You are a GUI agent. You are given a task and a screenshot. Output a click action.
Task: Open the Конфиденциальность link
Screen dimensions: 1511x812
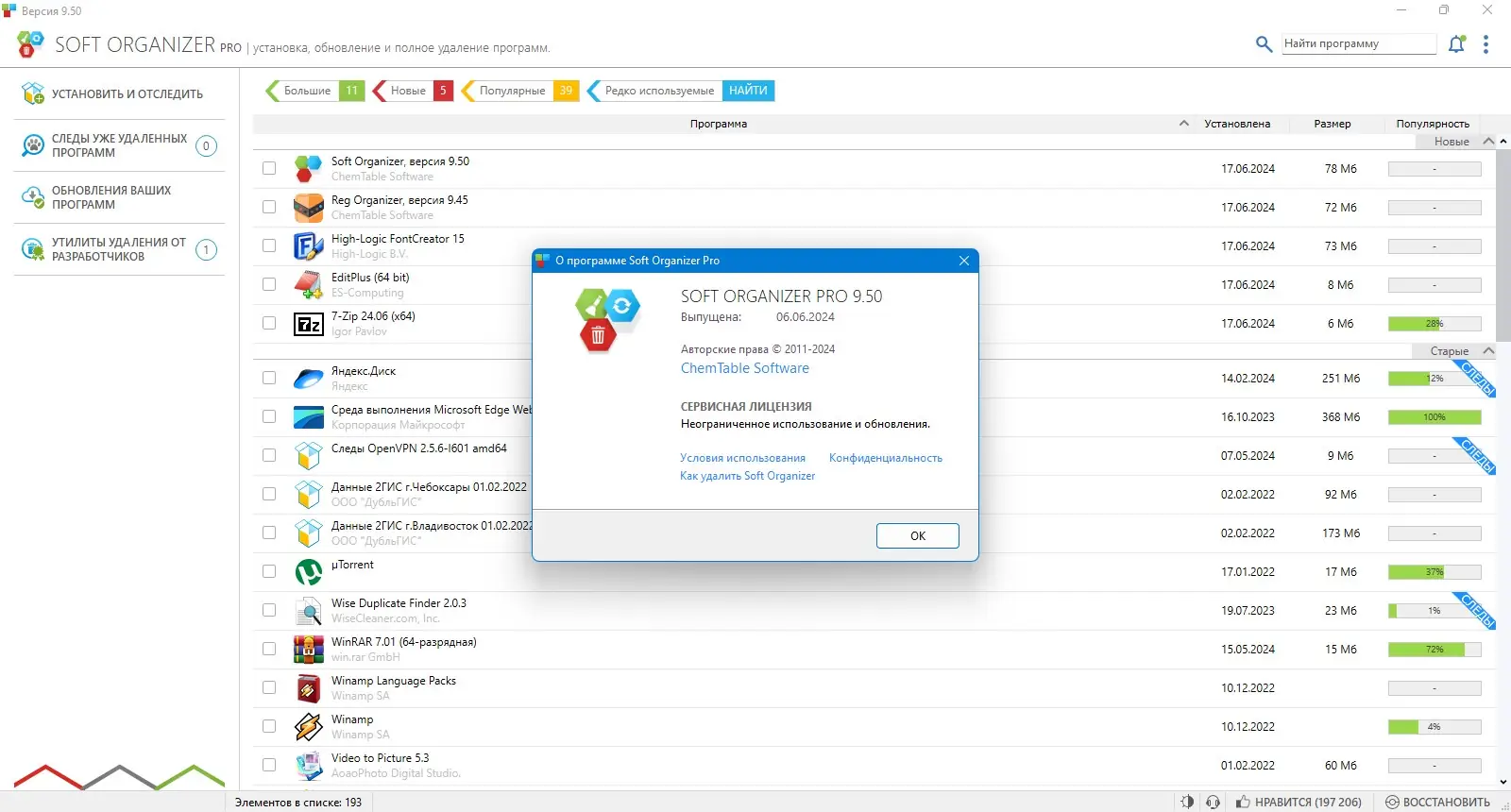click(x=885, y=458)
